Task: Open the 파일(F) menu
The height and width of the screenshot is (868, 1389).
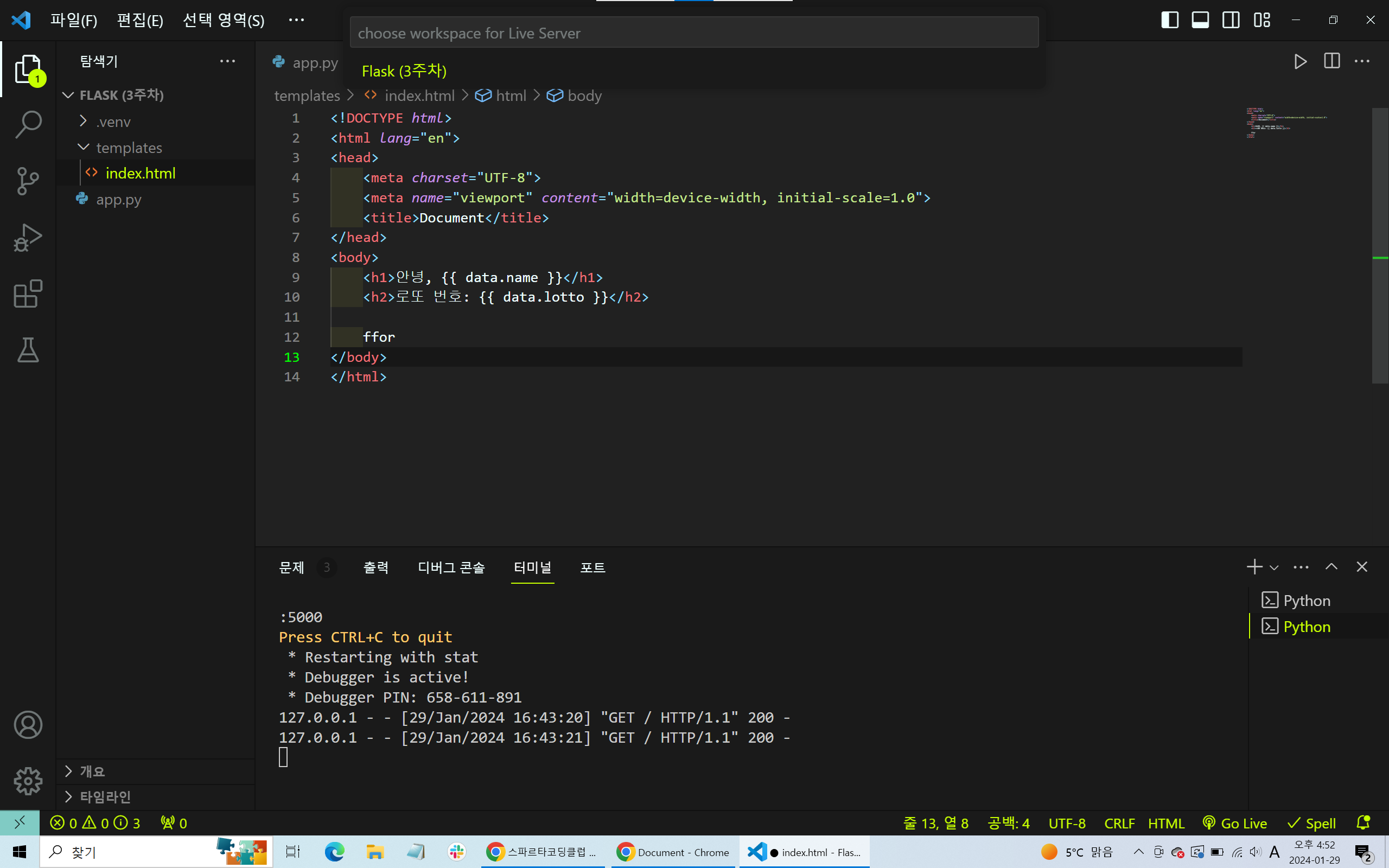Action: 73,20
